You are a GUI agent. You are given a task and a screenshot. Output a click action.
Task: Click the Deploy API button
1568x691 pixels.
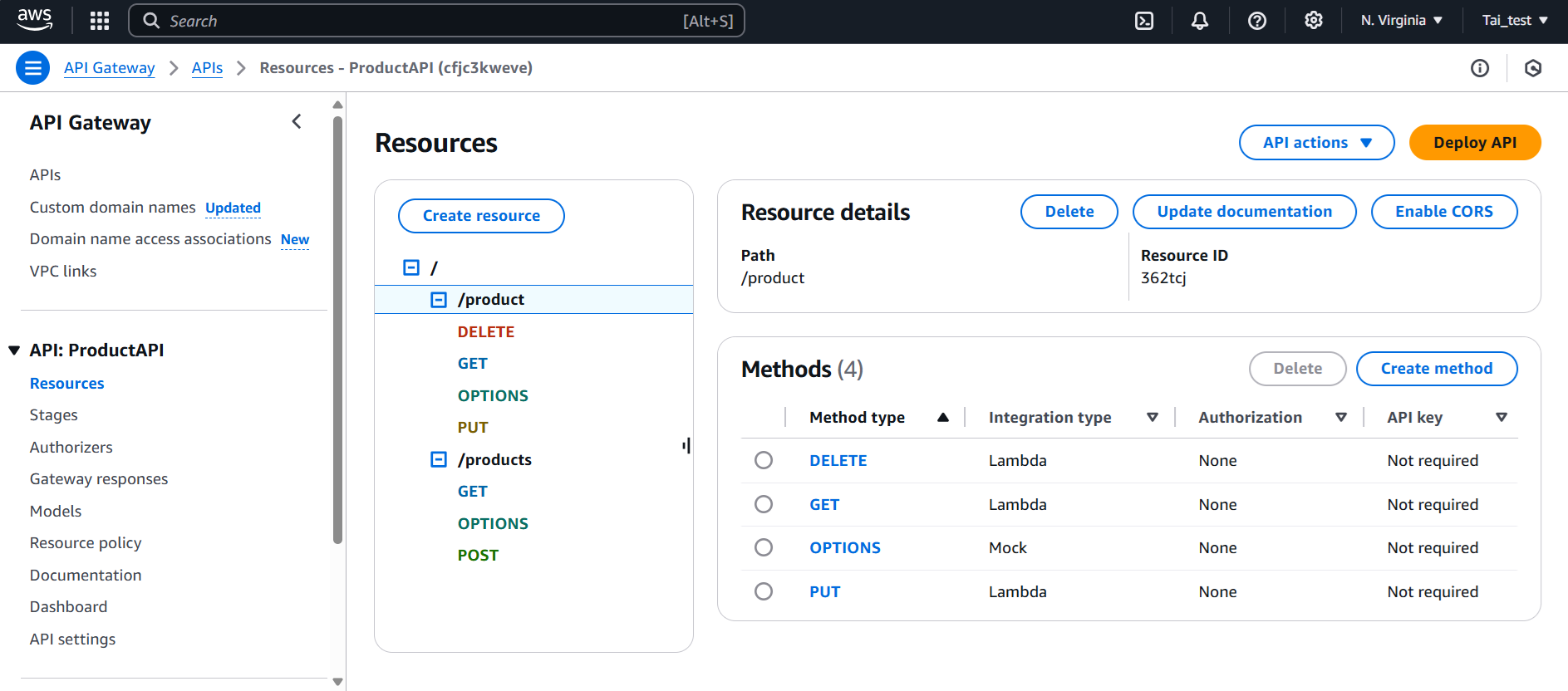[1475, 143]
